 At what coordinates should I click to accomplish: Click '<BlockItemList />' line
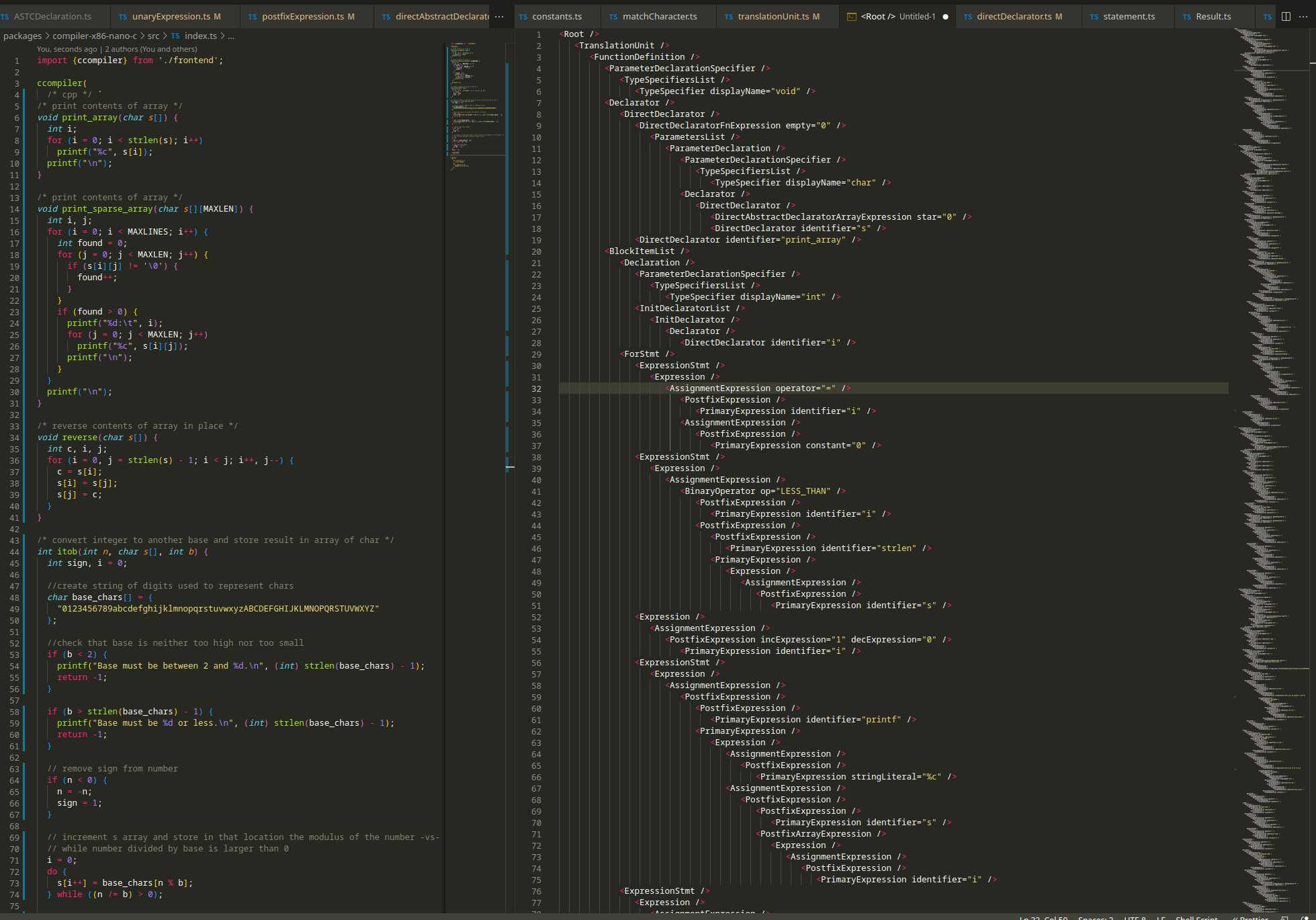[x=647, y=251]
